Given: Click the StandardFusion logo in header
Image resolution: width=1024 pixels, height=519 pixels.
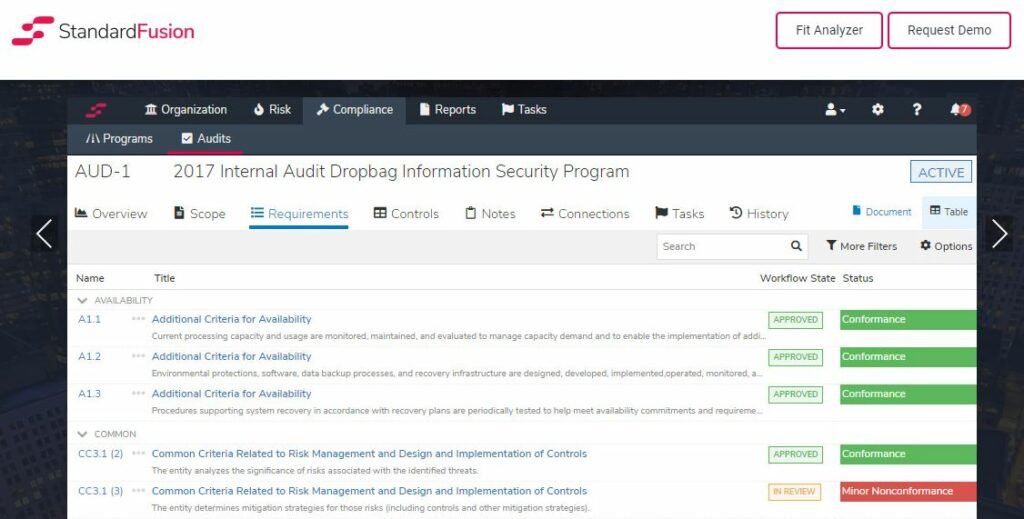Looking at the screenshot, I should click(103, 30).
